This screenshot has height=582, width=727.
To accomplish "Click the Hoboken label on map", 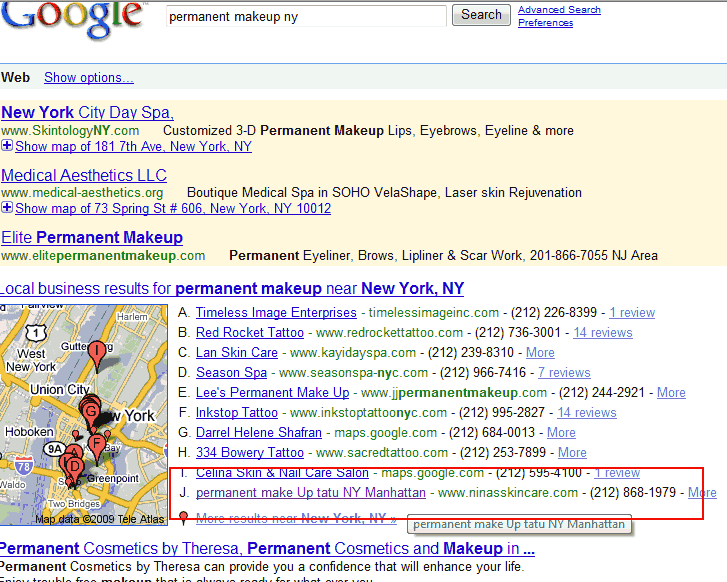I will pyautogui.click(x=29, y=432).
